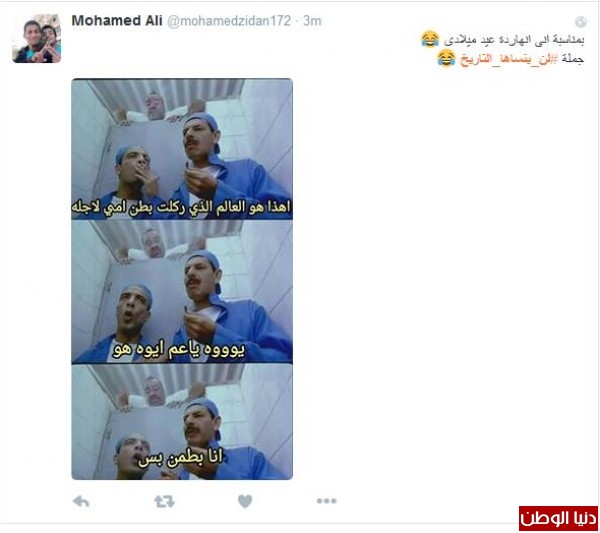Open the @mohamedzidan172 handle link
The image size is (600, 533).
[229, 21]
